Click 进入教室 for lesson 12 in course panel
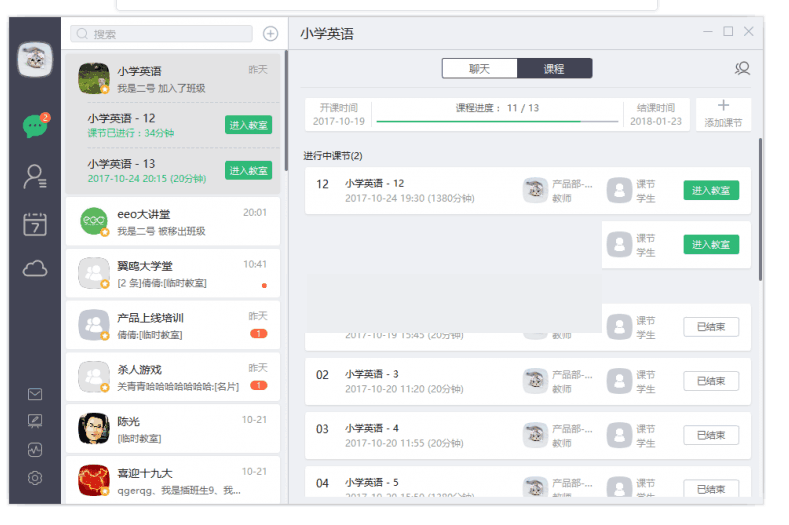The height and width of the screenshot is (525, 789). (711, 190)
